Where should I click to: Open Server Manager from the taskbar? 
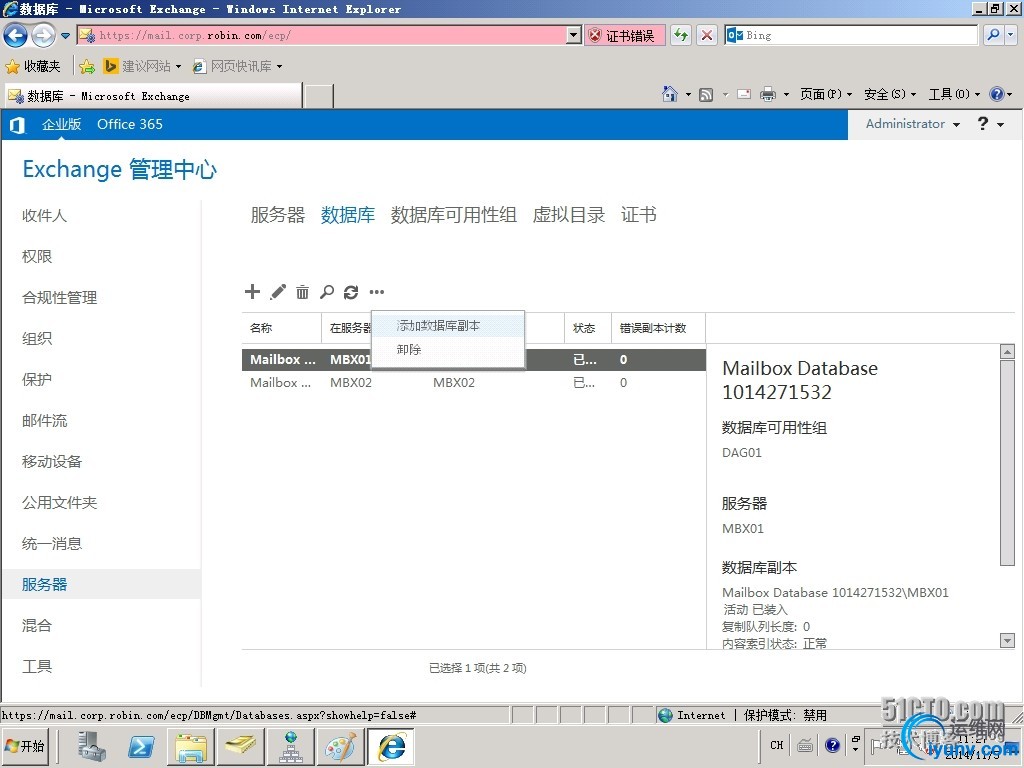(91, 747)
